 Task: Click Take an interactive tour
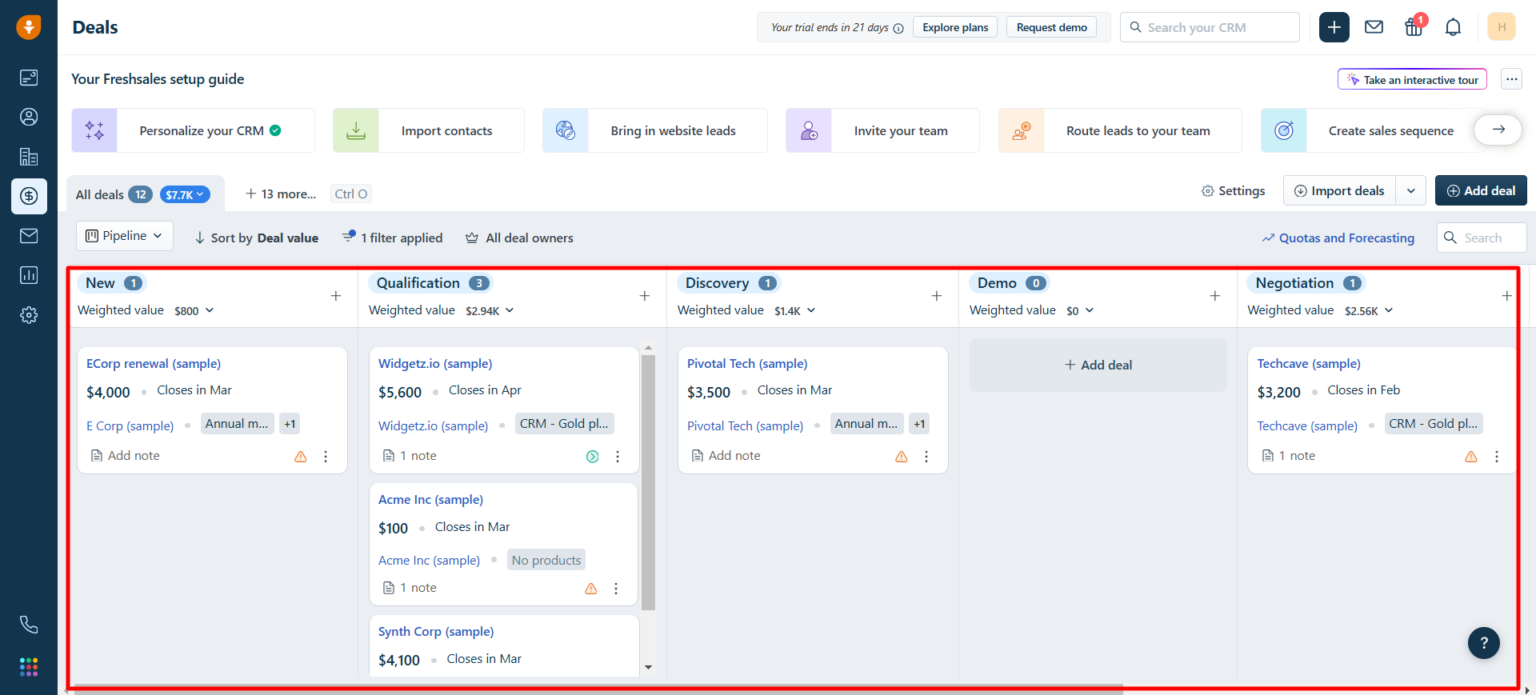pyautogui.click(x=1412, y=80)
